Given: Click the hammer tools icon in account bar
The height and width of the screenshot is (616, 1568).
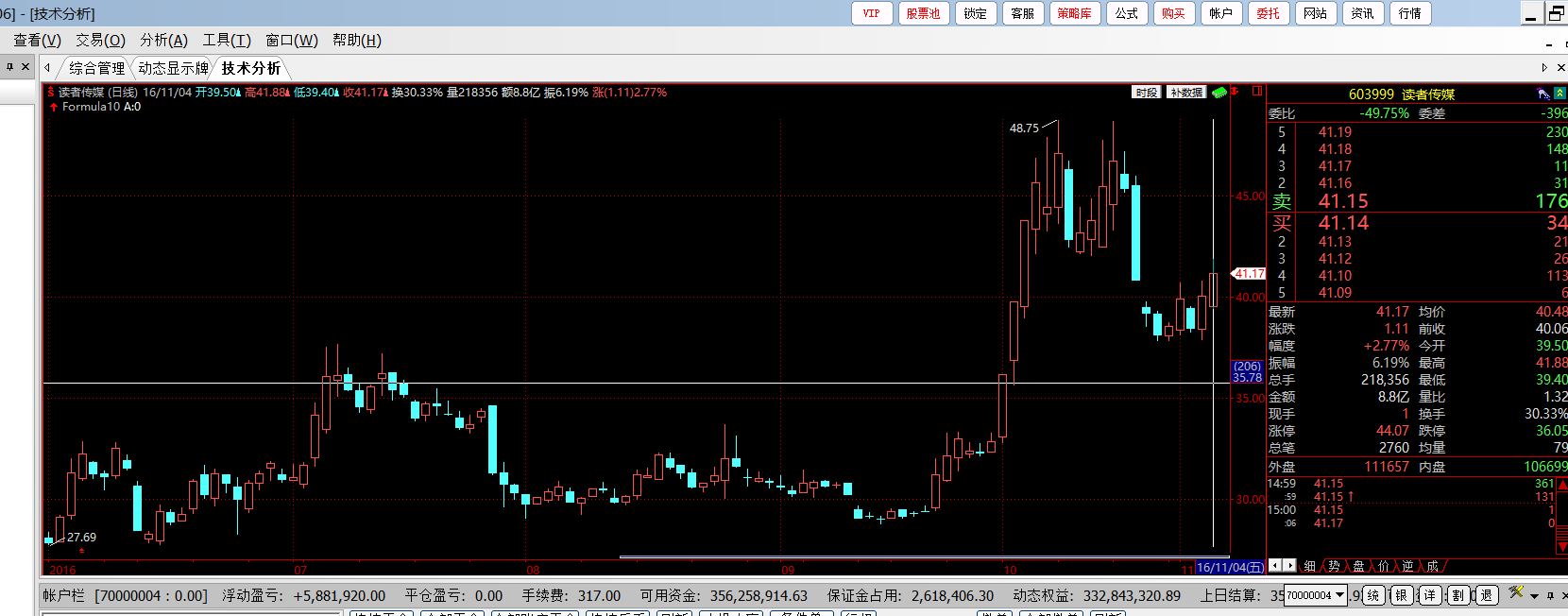Looking at the screenshot, I should 1516,593.
